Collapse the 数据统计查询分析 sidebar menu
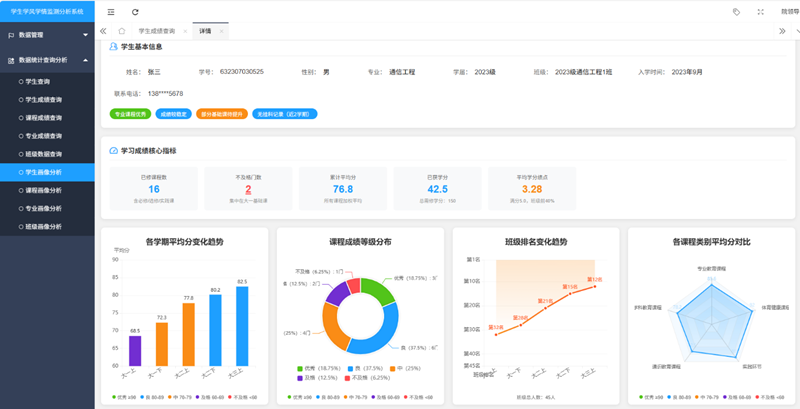The width and height of the screenshot is (800, 409). (x=48, y=60)
